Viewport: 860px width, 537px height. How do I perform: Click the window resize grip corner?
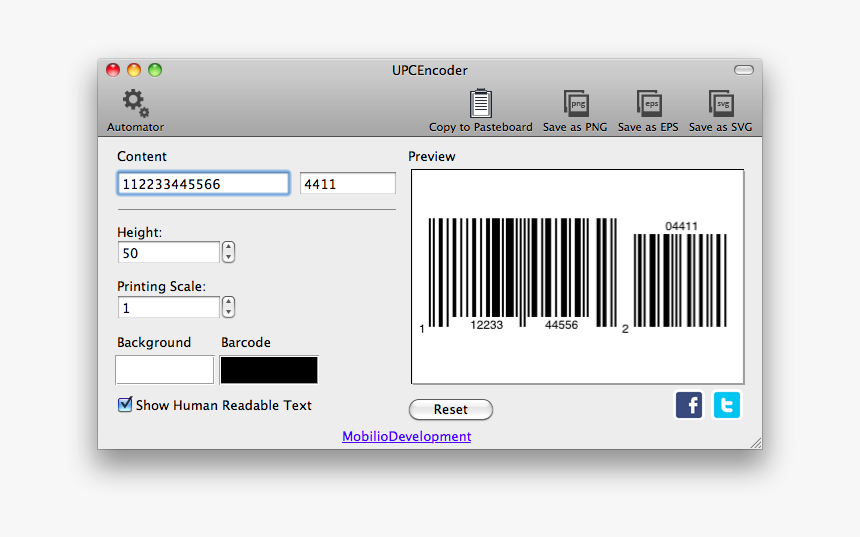[x=756, y=443]
